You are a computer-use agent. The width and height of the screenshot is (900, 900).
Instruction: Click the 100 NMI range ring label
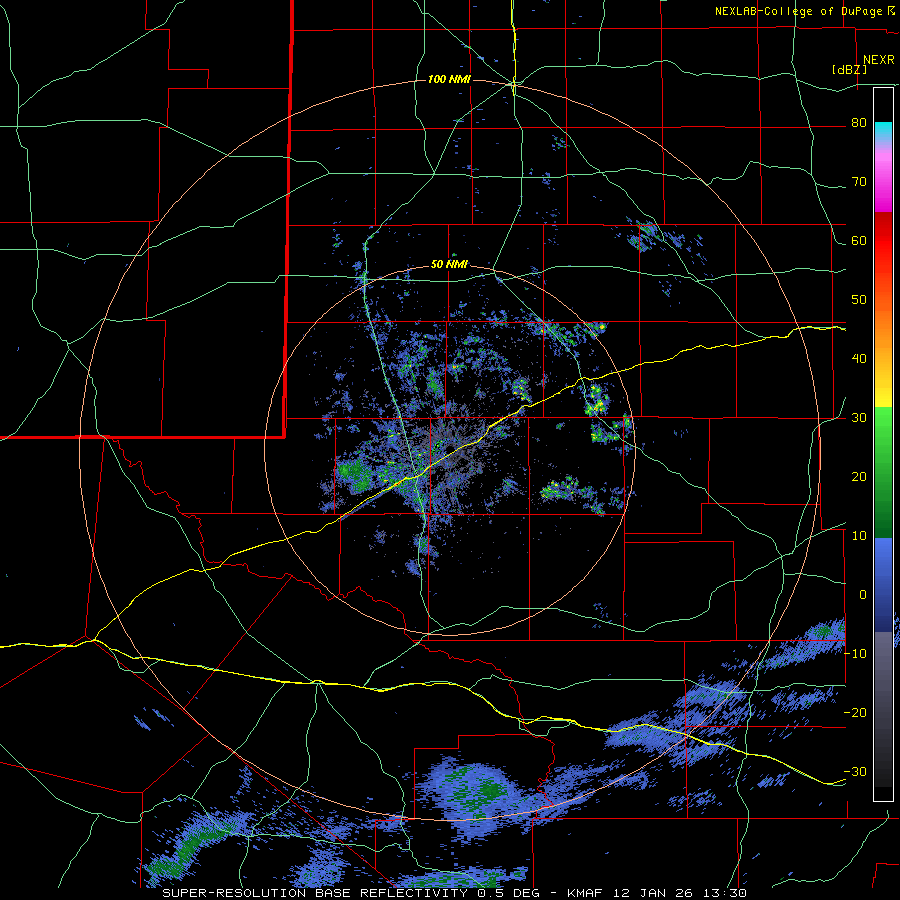coord(449,79)
